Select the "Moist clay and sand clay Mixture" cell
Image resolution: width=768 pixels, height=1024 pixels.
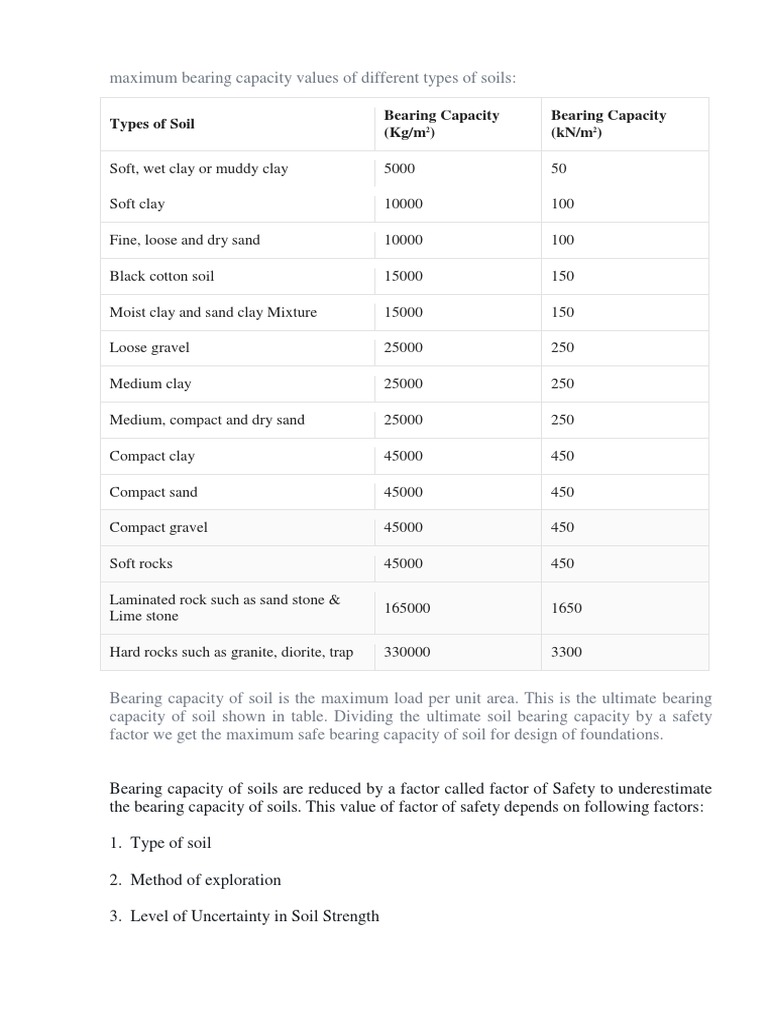pos(213,312)
